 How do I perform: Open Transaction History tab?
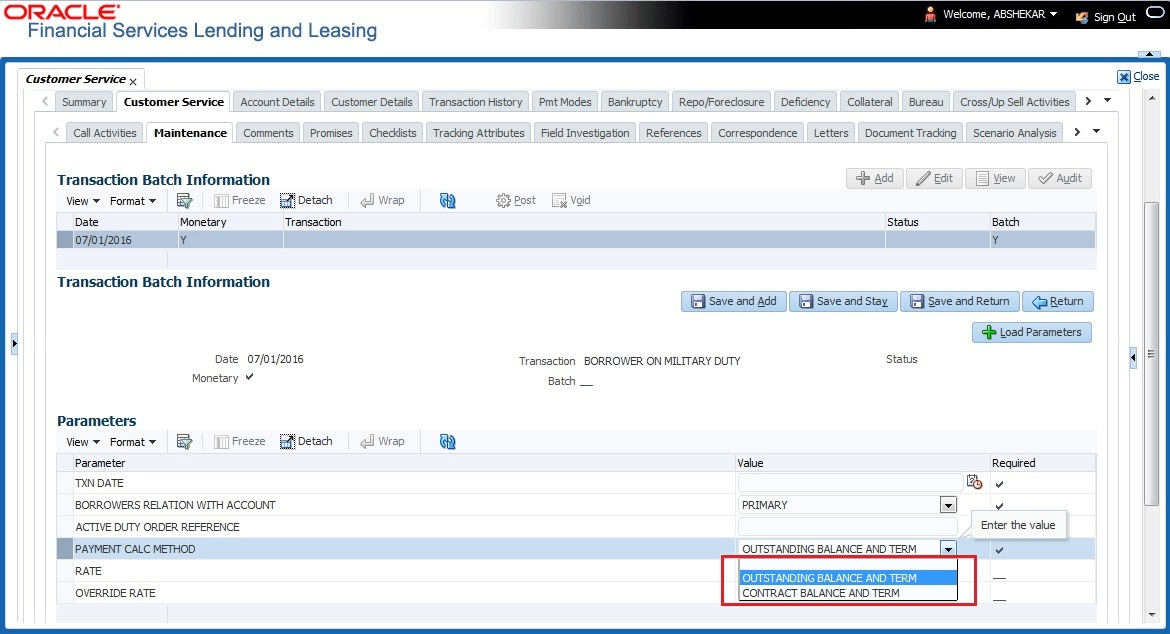(x=475, y=102)
